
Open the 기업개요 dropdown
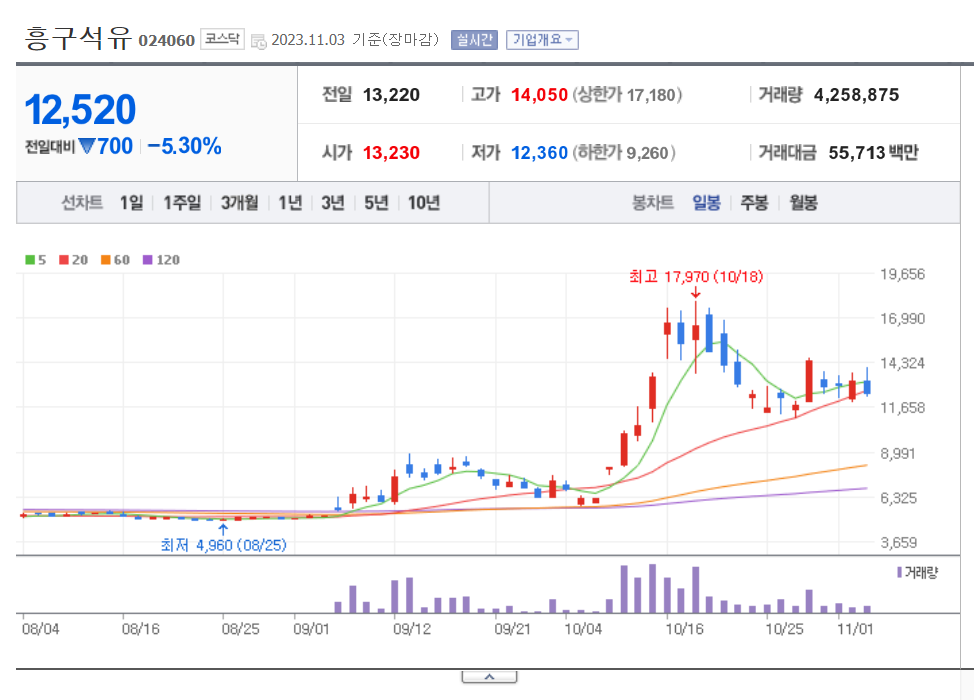(x=542, y=40)
